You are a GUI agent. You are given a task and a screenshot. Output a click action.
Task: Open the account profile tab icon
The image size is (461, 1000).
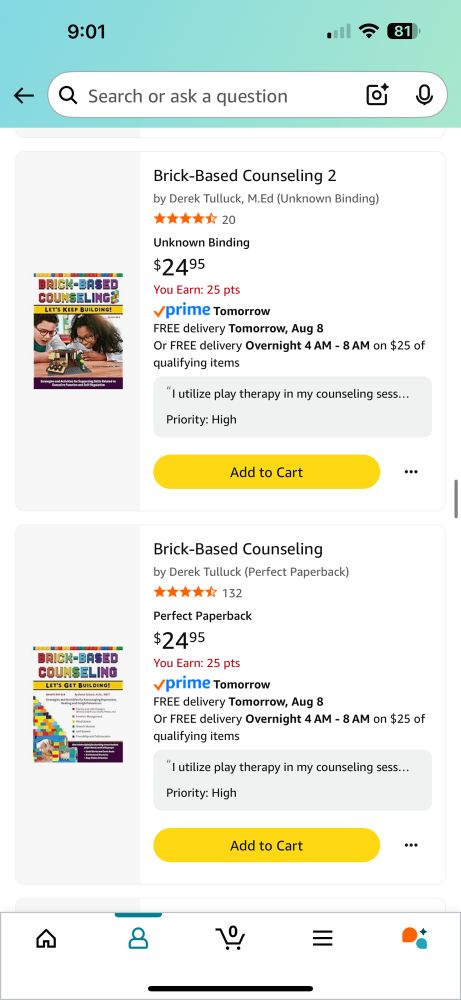click(x=138, y=938)
